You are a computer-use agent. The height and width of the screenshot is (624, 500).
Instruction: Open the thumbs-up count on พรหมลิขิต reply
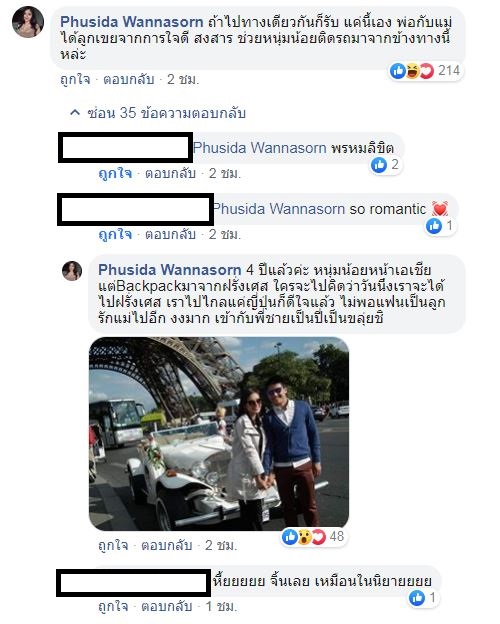pos(385,165)
